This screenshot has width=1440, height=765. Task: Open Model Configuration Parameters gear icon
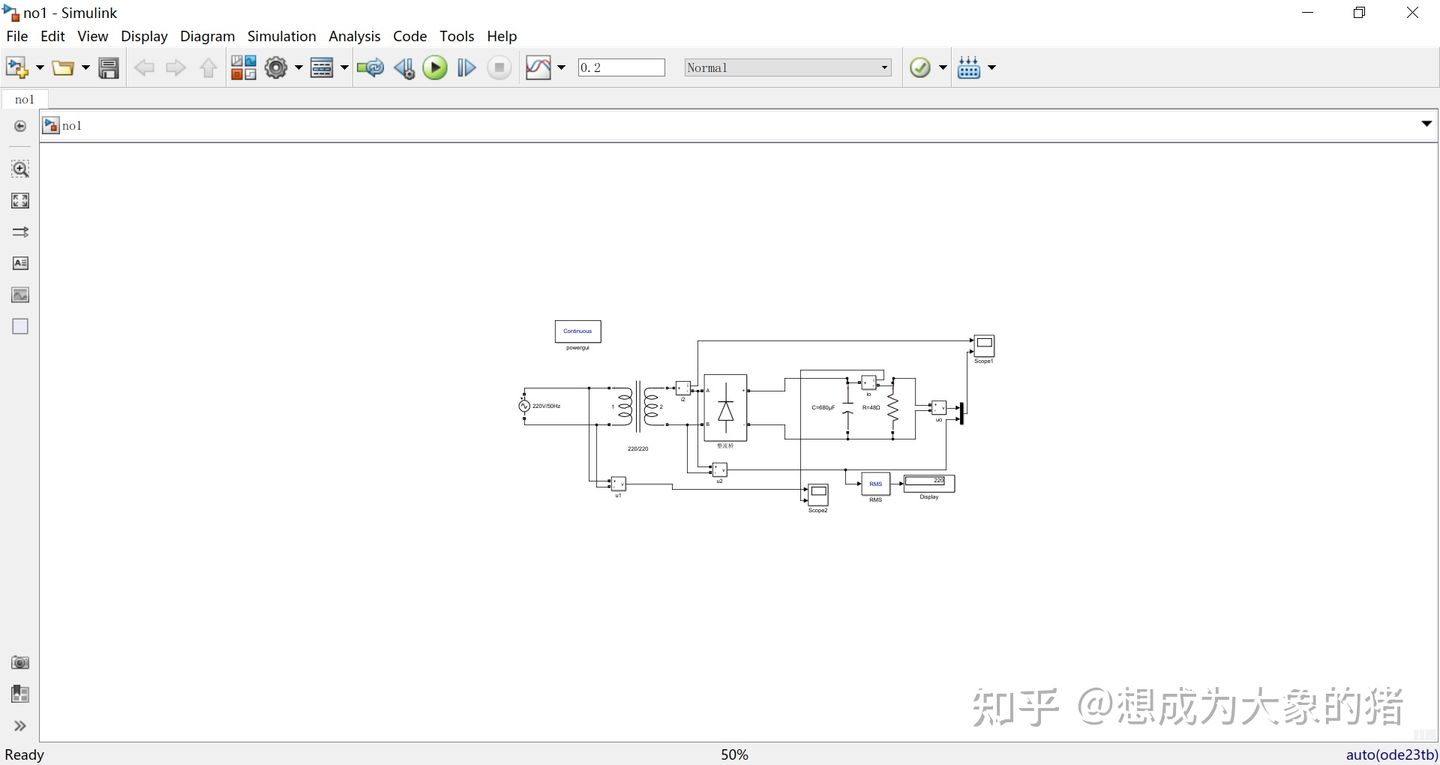click(x=276, y=67)
